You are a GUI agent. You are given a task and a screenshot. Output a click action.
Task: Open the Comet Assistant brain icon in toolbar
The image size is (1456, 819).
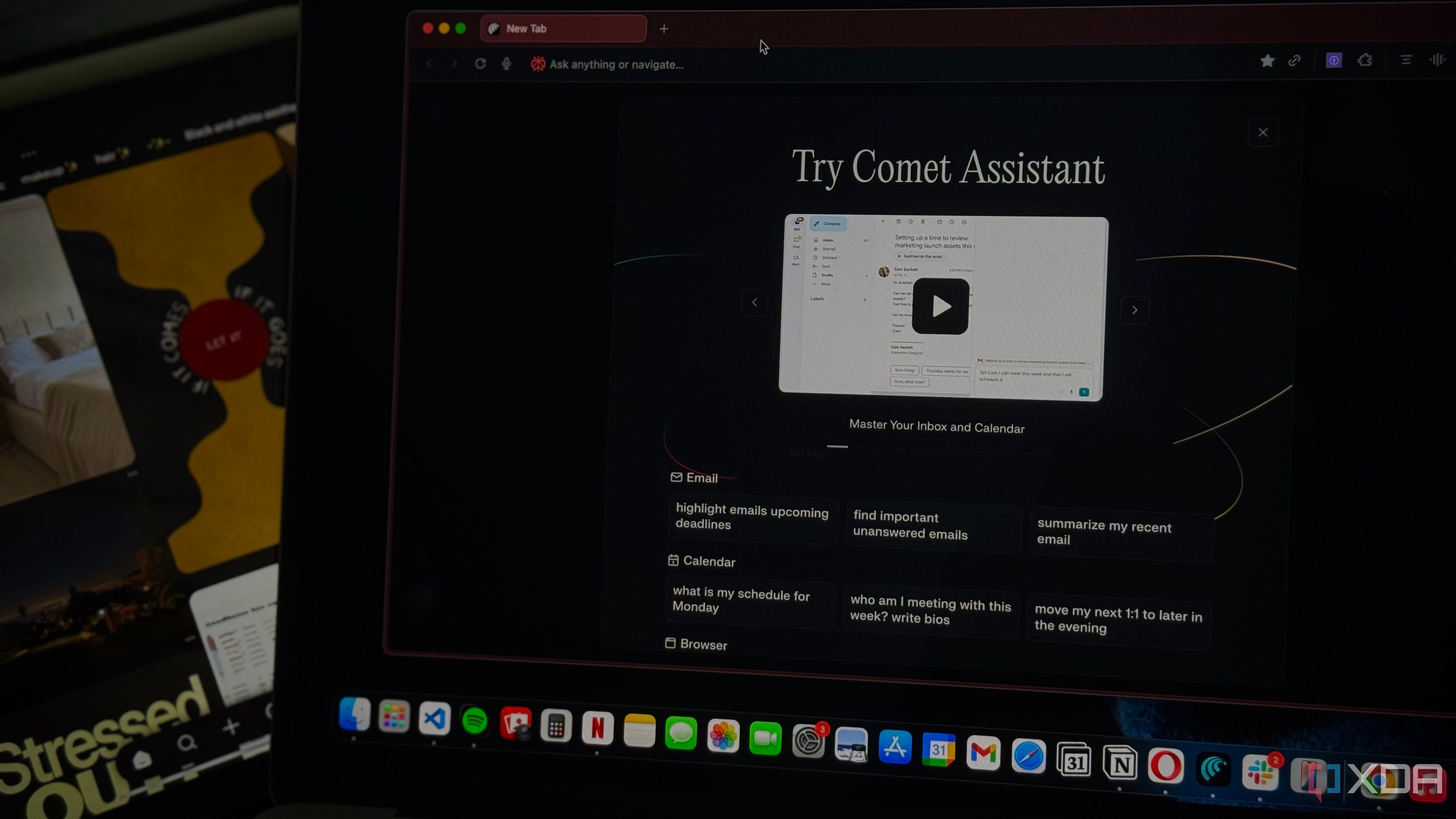(1333, 60)
